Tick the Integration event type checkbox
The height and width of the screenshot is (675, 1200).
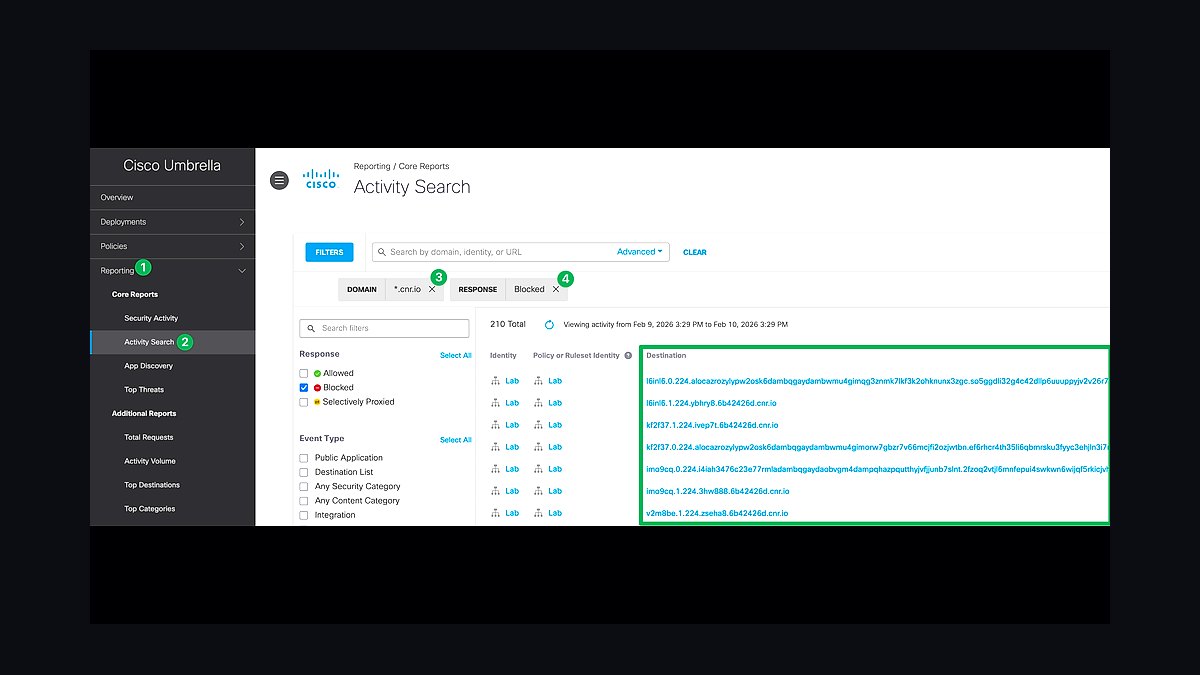click(x=304, y=515)
